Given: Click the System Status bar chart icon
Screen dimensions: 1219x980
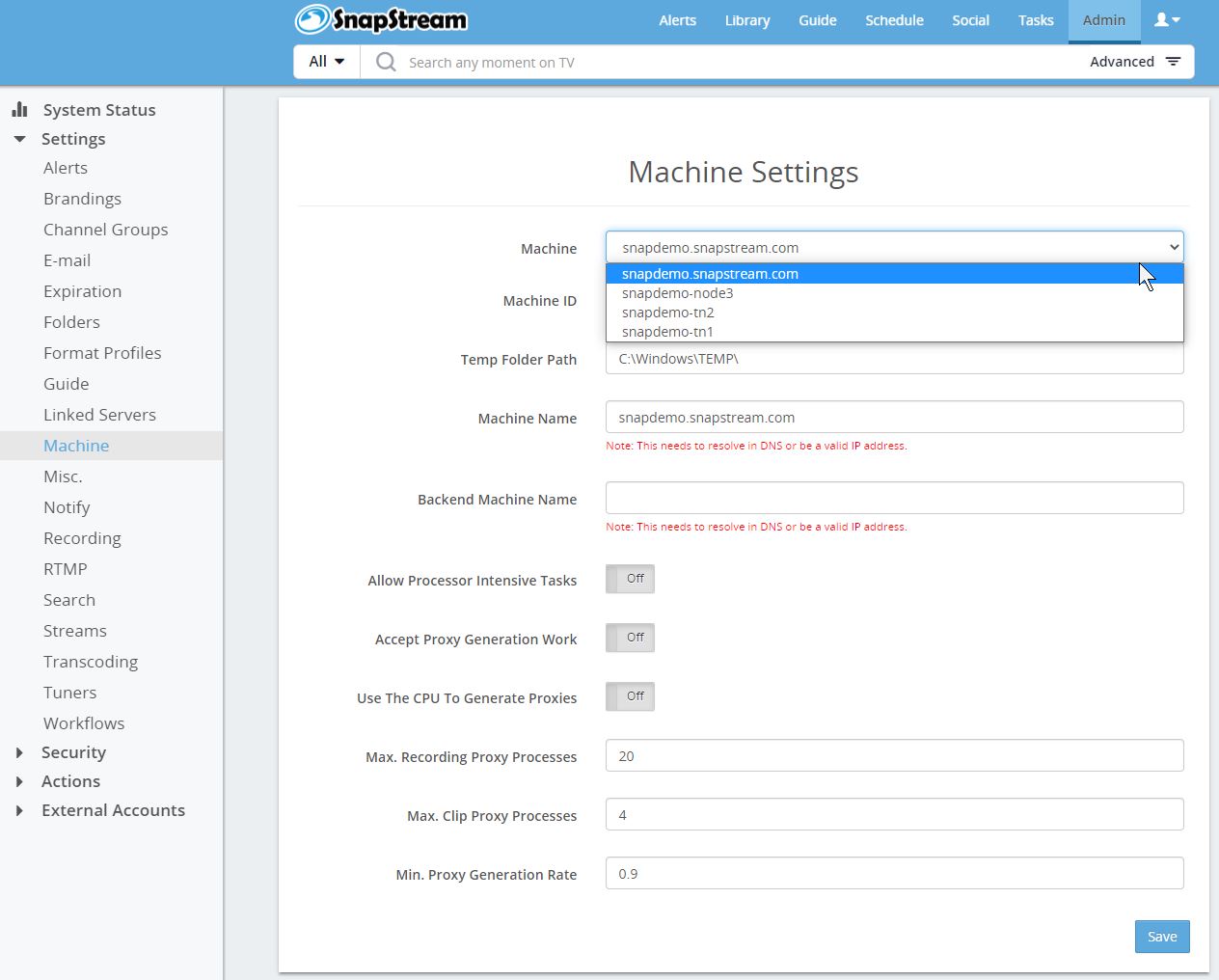Looking at the screenshot, I should pos(19,109).
